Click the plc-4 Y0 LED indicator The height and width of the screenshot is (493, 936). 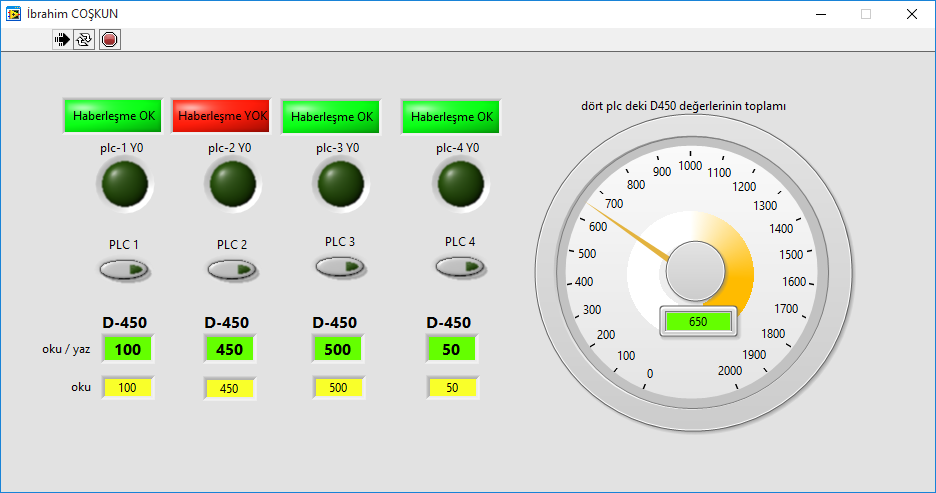pos(461,184)
